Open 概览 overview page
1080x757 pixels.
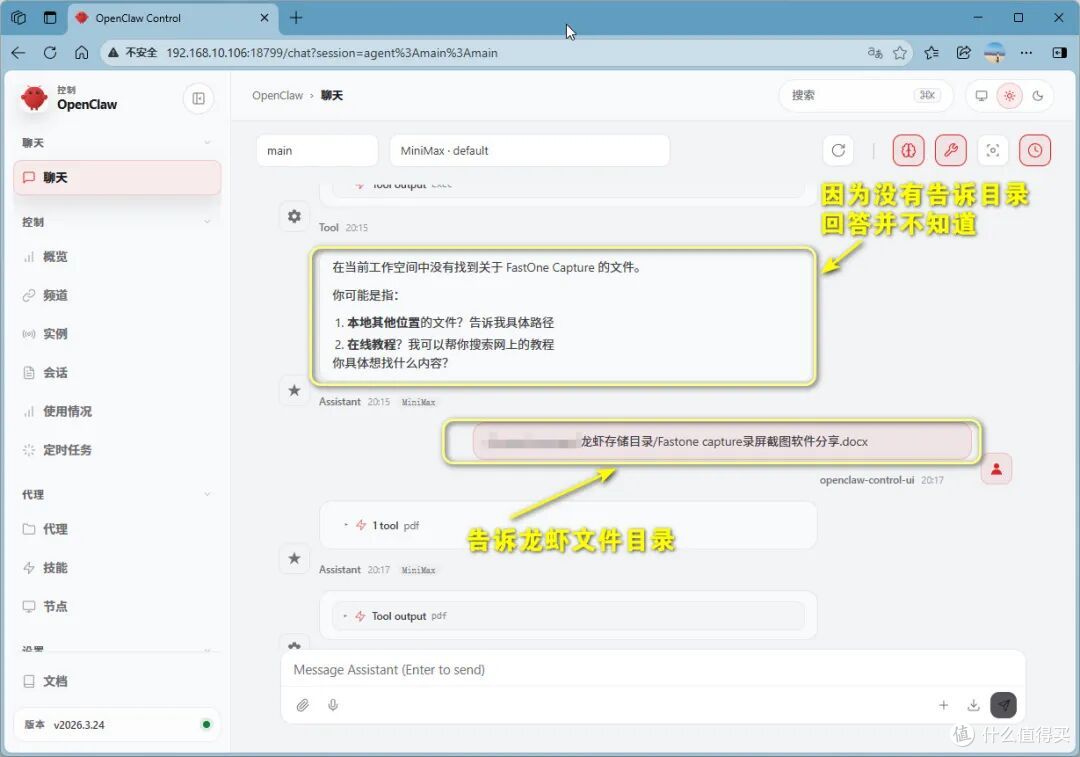117,257
